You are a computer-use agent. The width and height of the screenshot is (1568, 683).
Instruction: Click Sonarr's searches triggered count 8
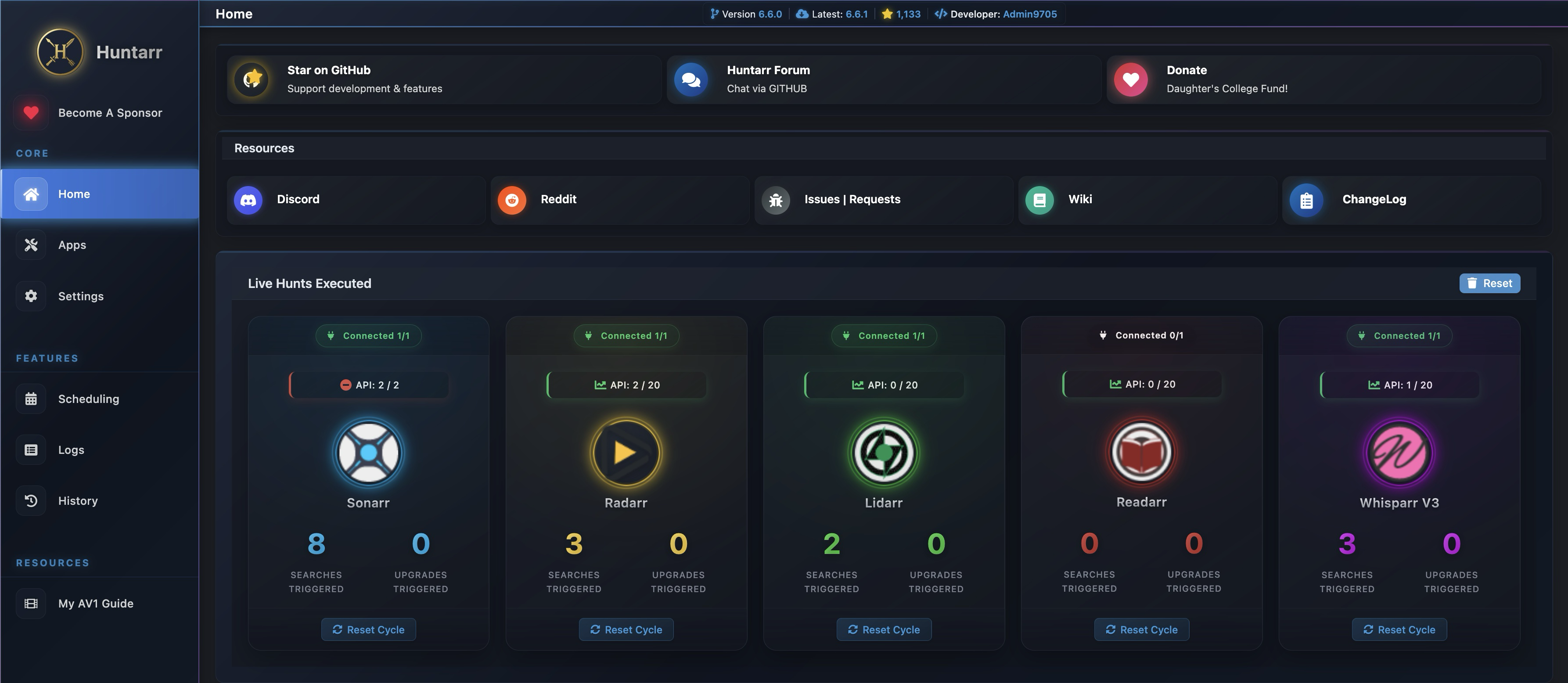coord(316,543)
